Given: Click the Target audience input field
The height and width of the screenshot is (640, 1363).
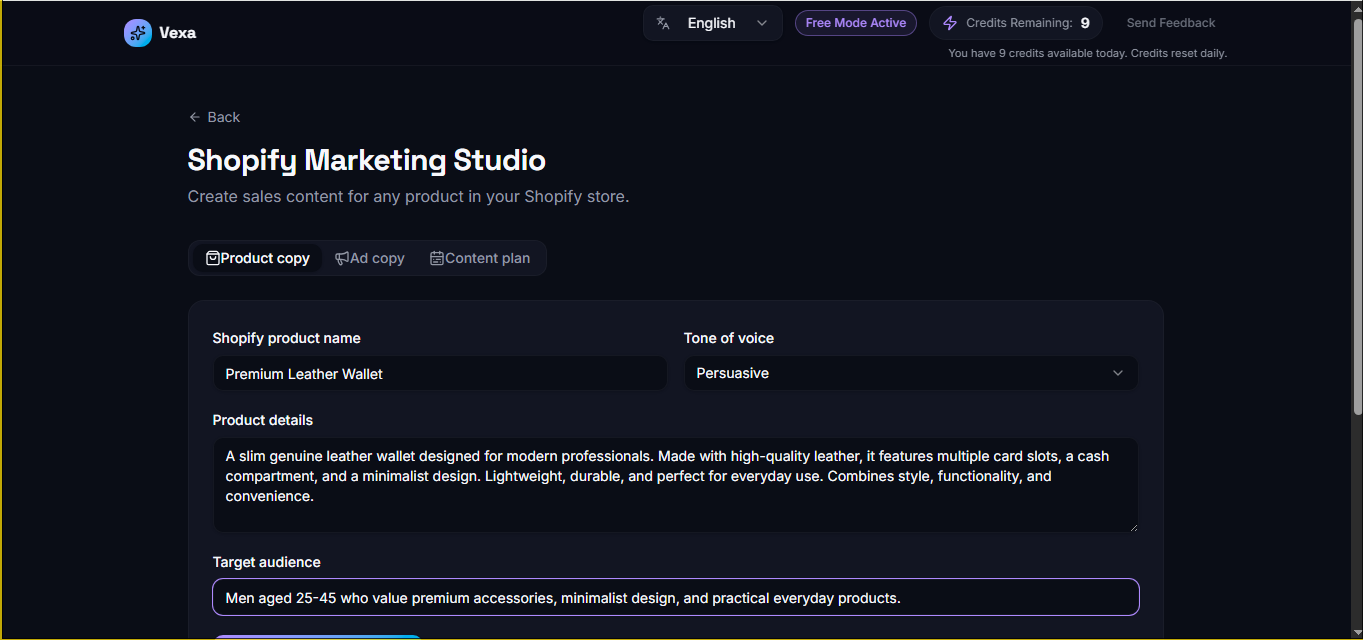Looking at the screenshot, I should tap(676, 598).
